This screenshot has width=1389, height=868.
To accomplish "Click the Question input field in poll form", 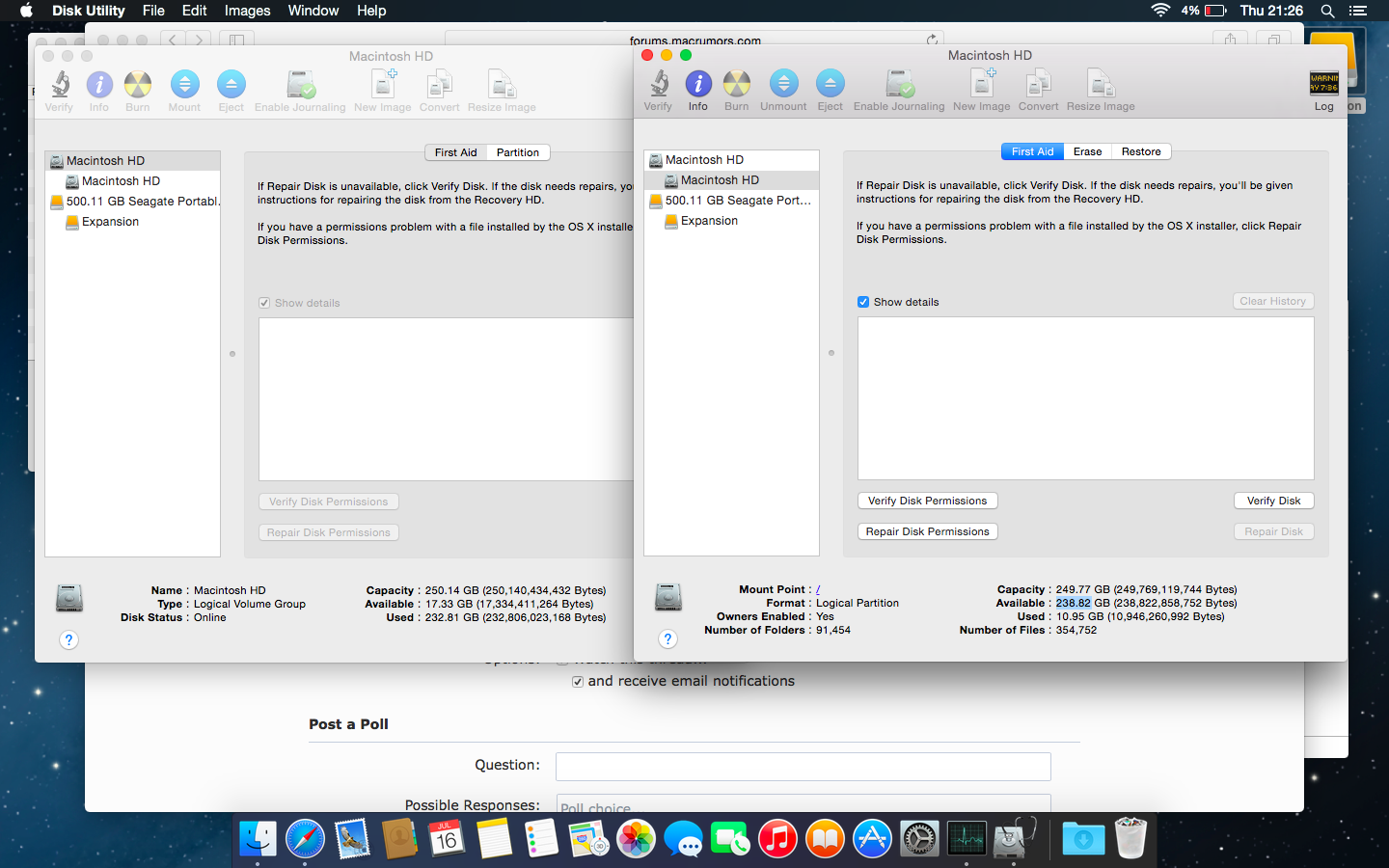I will (x=803, y=767).
